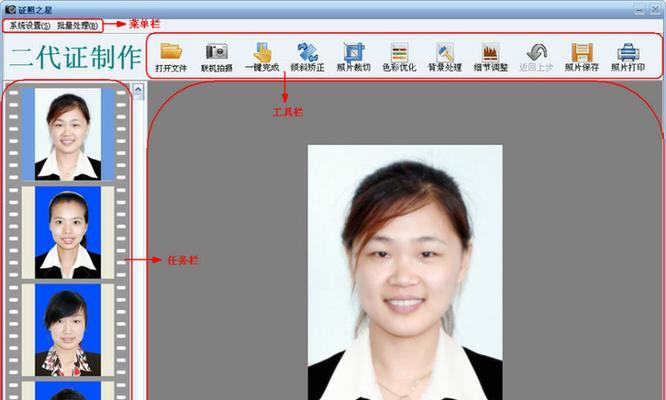Open 细节调整 detail adjustment

tap(491, 57)
